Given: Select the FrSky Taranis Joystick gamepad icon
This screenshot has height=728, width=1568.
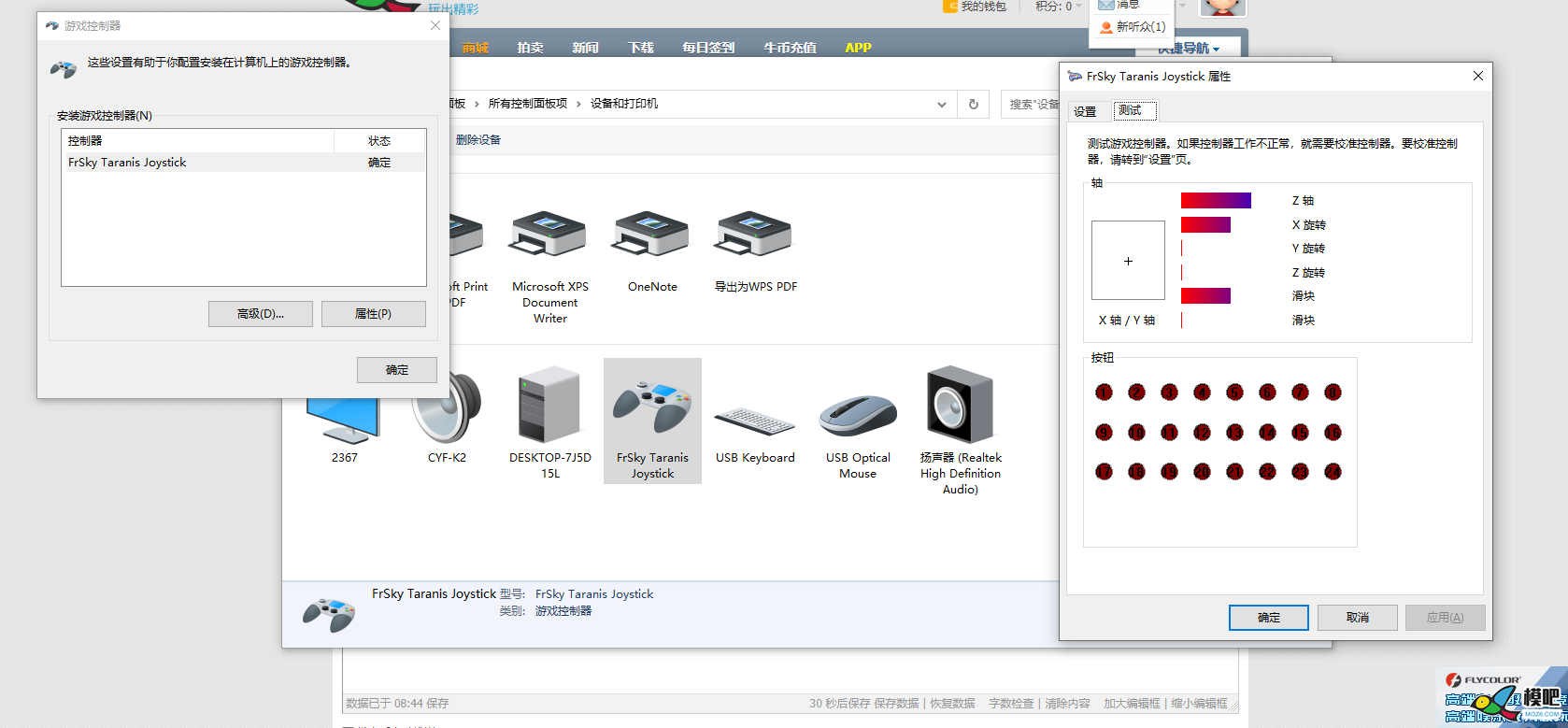Looking at the screenshot, I should [652, 407].
